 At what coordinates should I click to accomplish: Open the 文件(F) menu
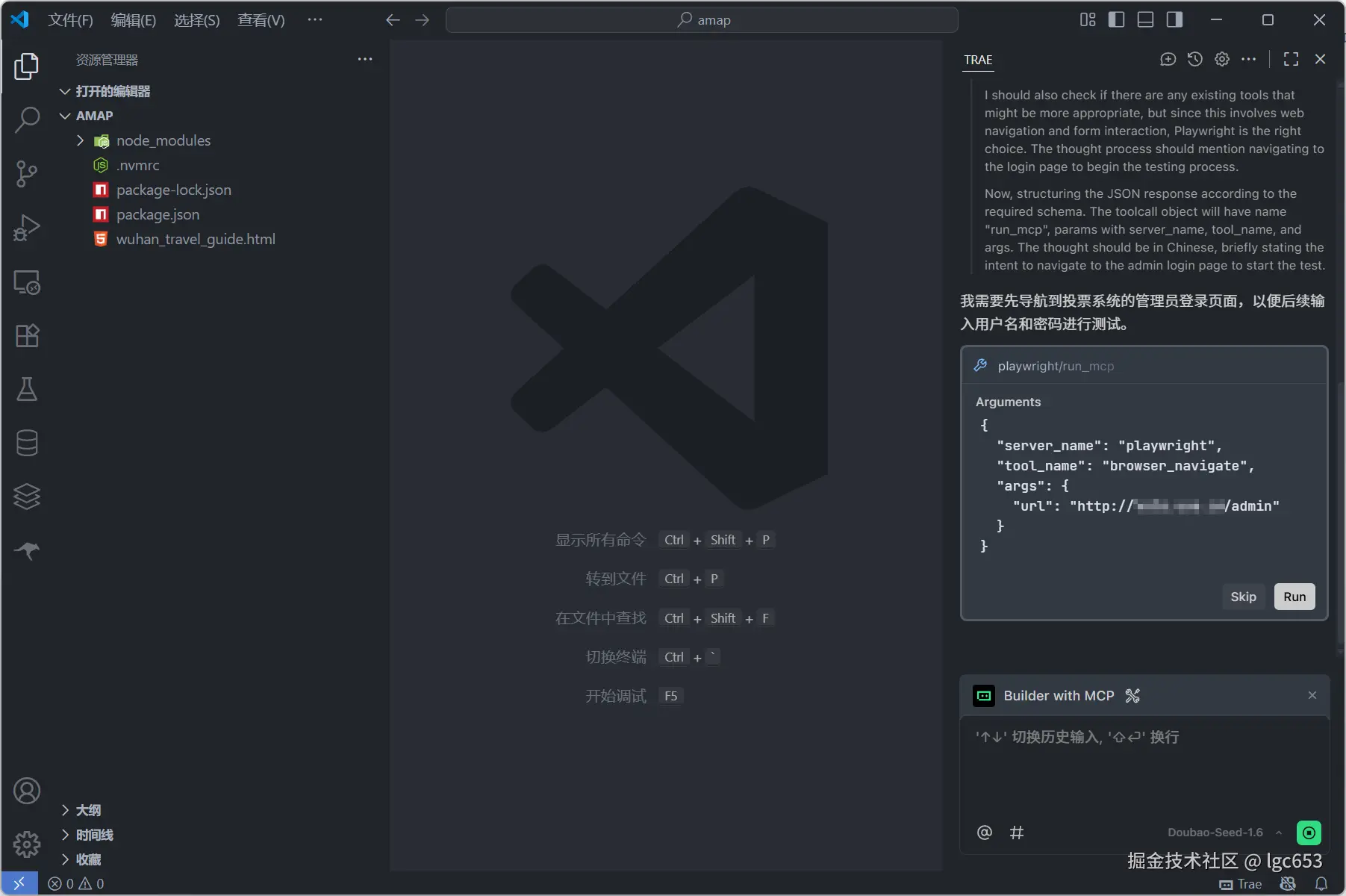pos(70,20)
